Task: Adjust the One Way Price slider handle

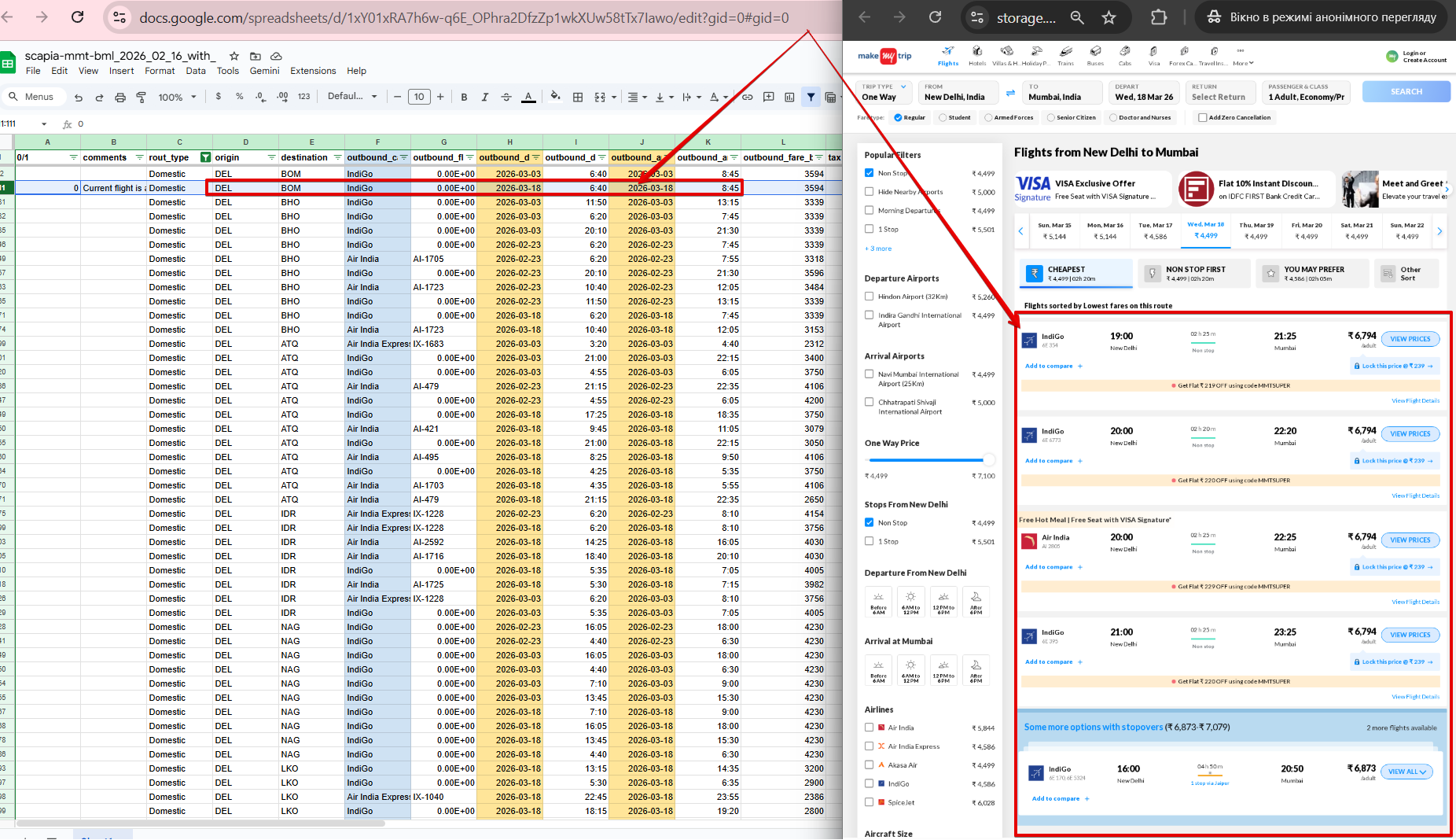Action: [x=989, y=460]
